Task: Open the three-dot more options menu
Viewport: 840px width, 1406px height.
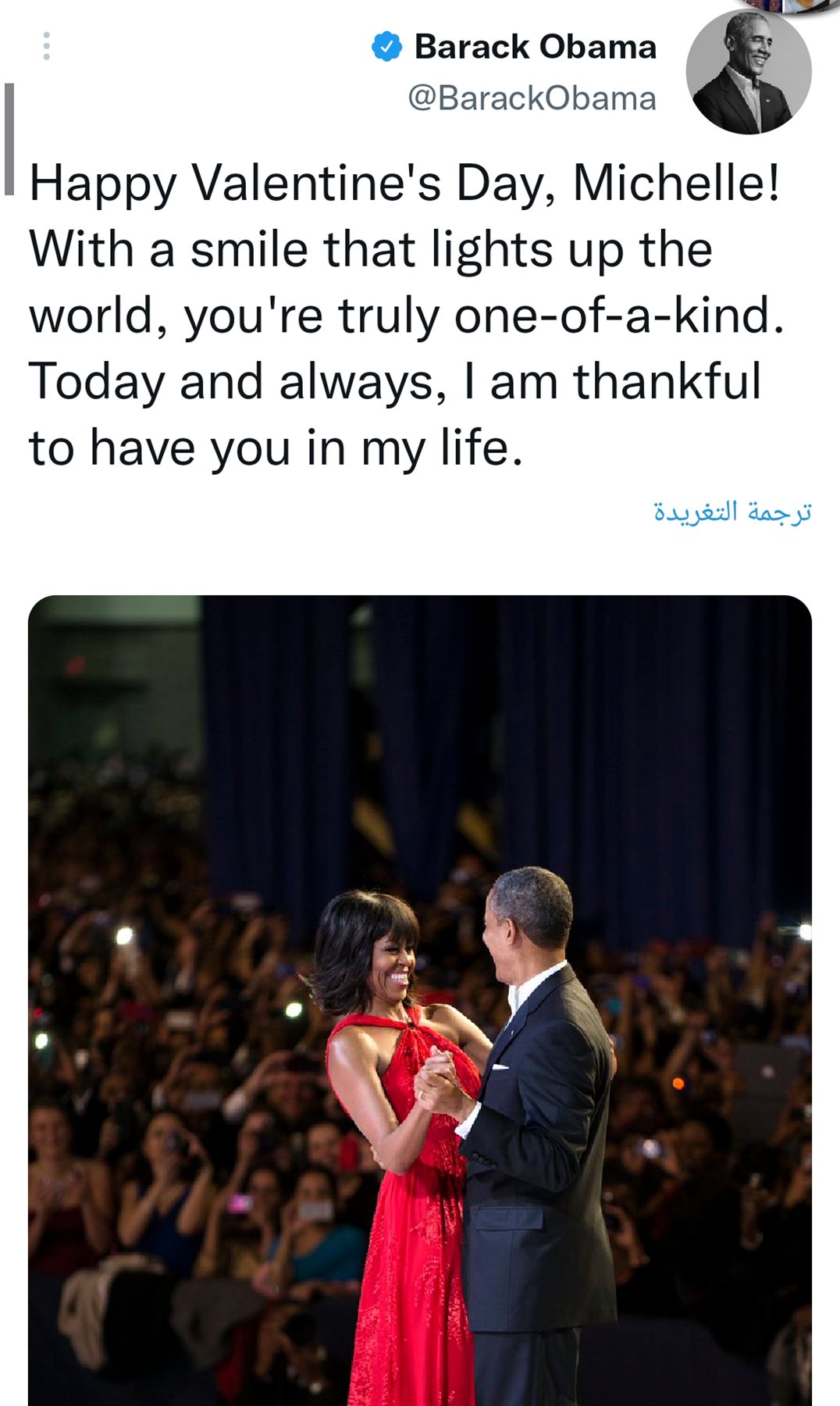Action: coord(47,46)
